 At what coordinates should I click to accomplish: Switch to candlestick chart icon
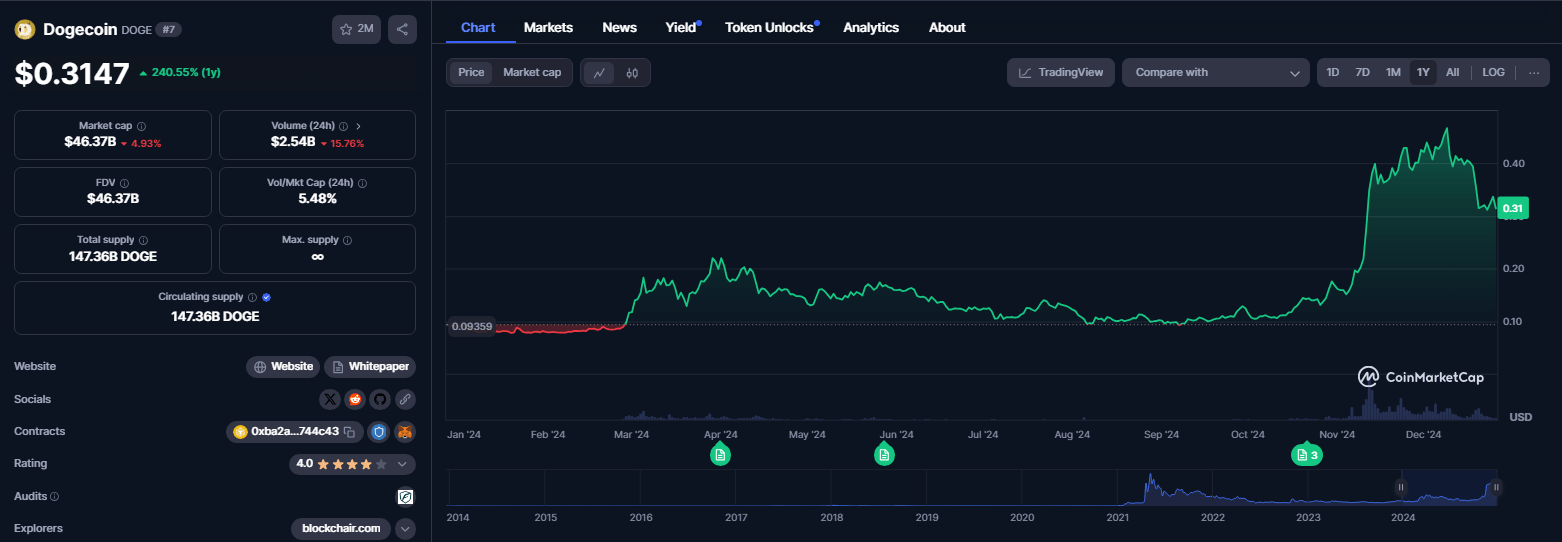[x=632, y=73]
